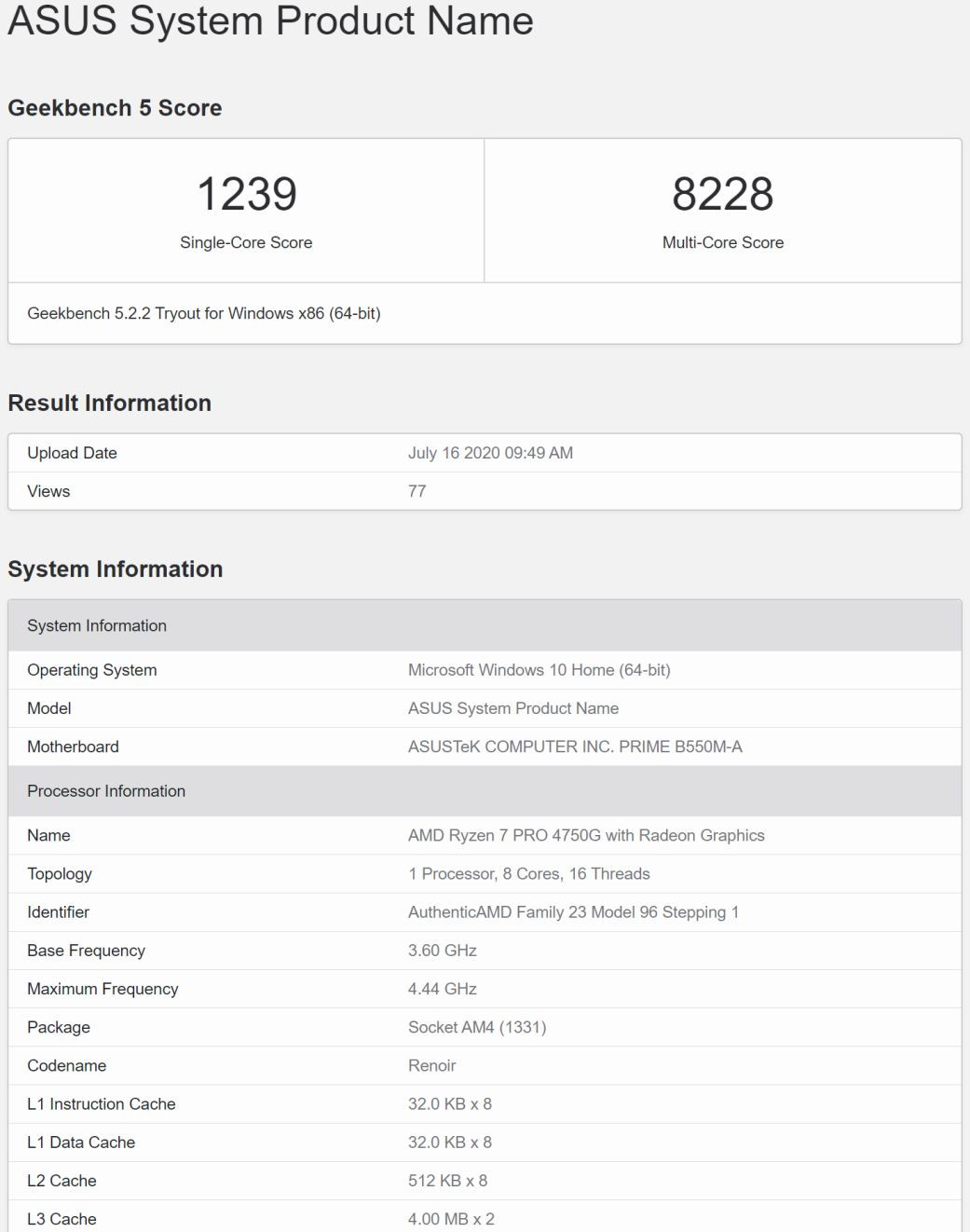
Task: Select the single-core score value 1239
Action: (247, 194)
